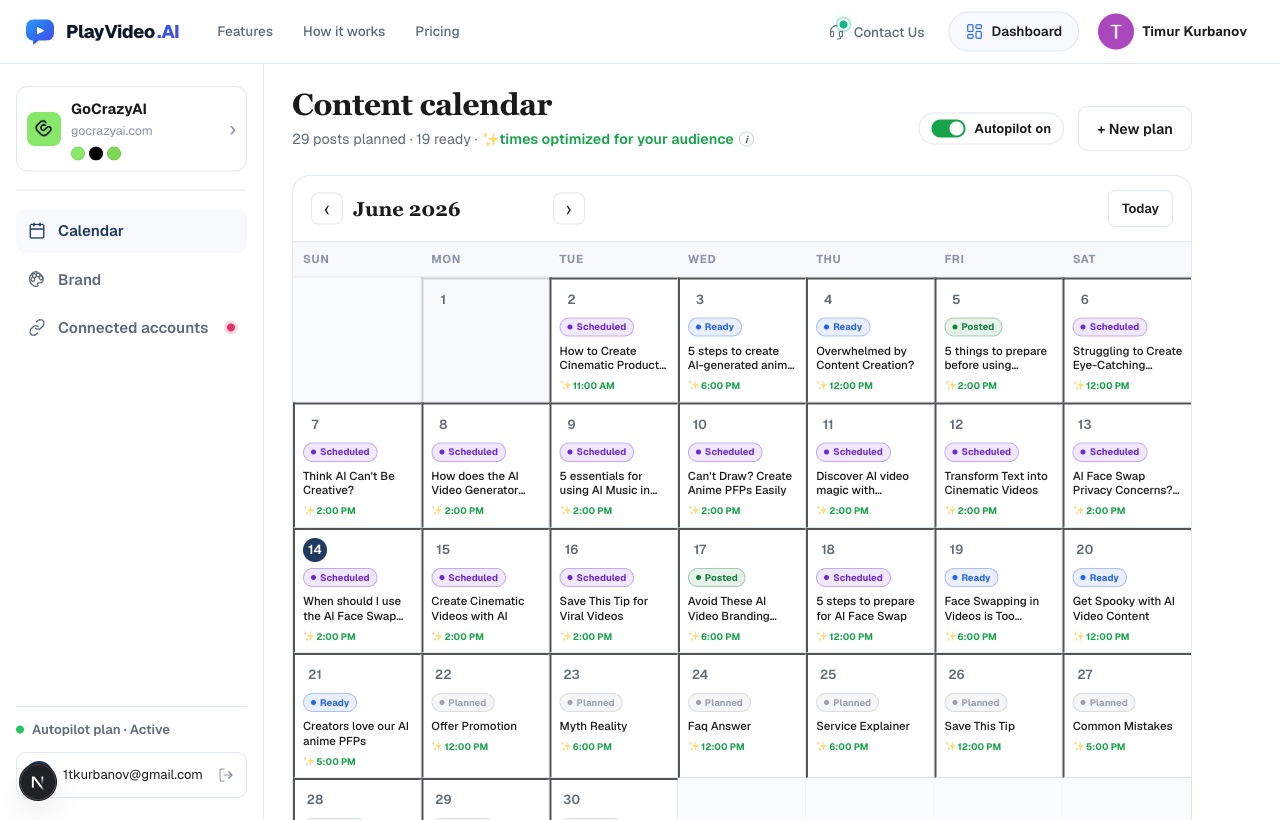Click the red notification dot on Connected accounts

(x=231, y=327)
